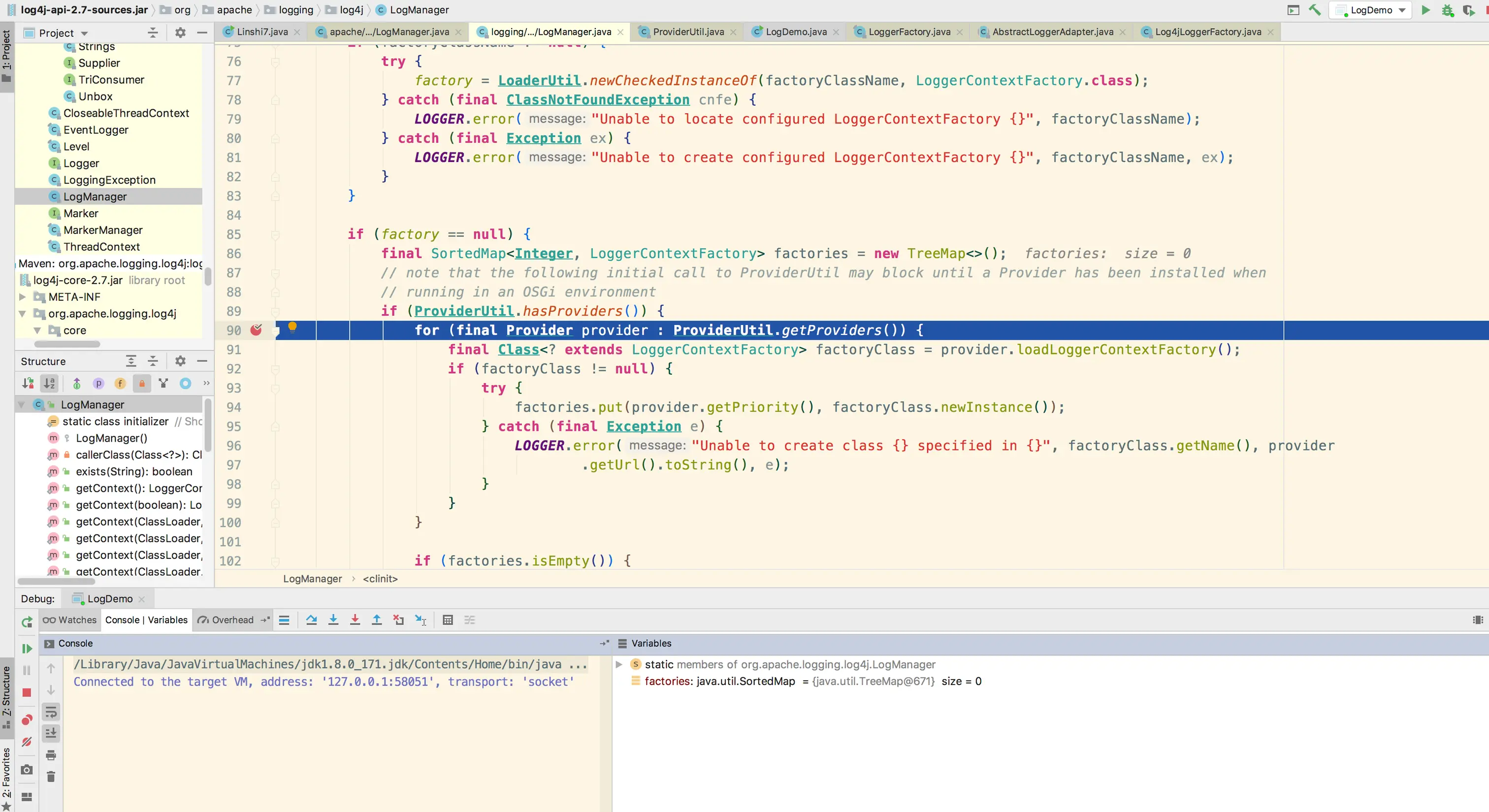Build project with hammer icon
The width and height of the screenshot is (1489, 812).
[x=1314, y=10]
